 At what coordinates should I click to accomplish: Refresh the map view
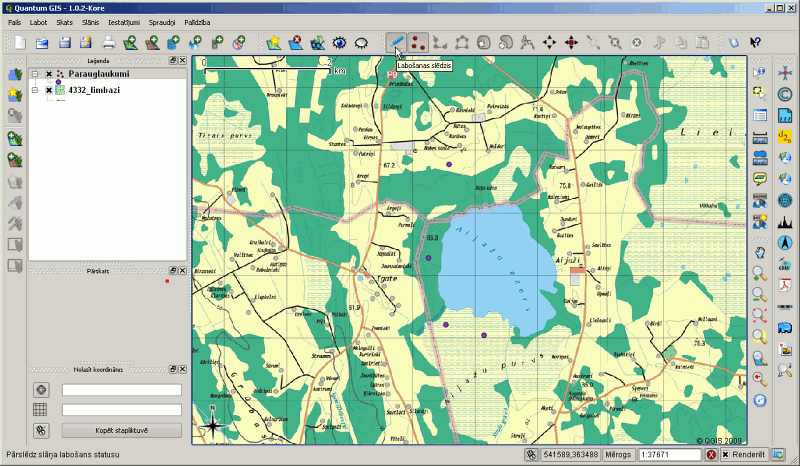point(760,400)
